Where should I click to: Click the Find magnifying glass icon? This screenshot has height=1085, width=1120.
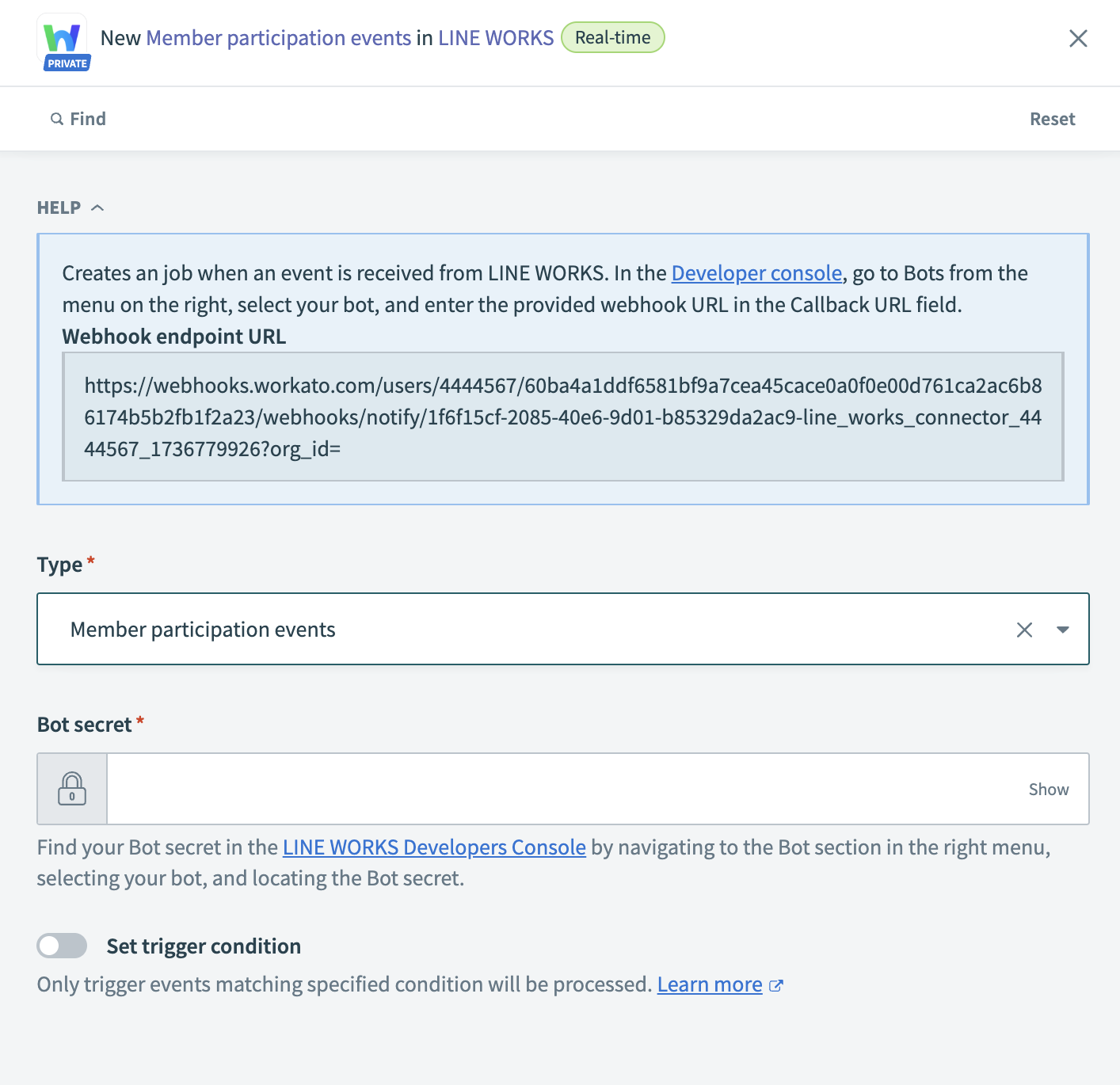coord(57,119)
